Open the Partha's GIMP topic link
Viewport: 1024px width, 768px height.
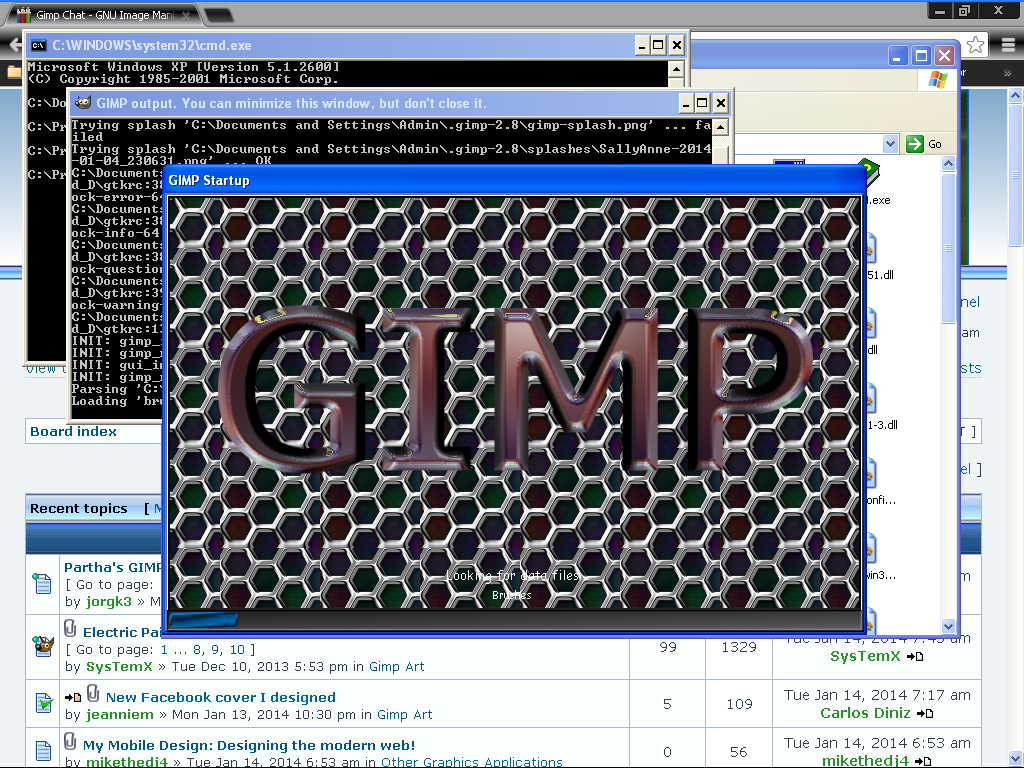click(x=112, y=567)
